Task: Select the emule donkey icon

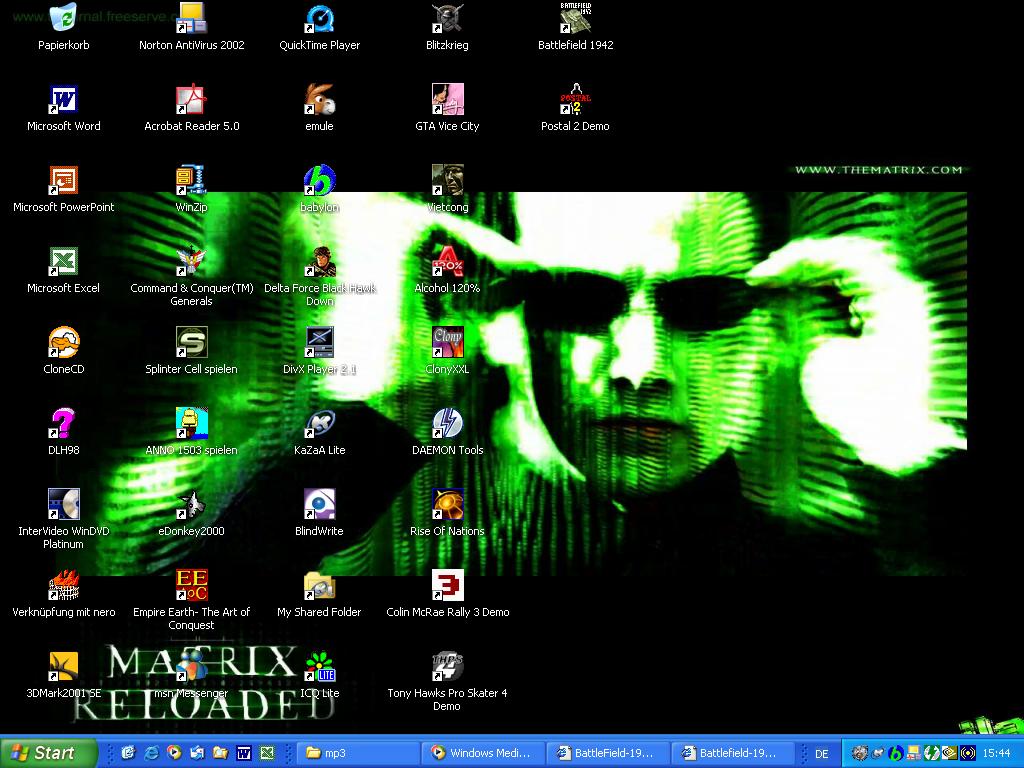Action: click(x=319, y=99)
